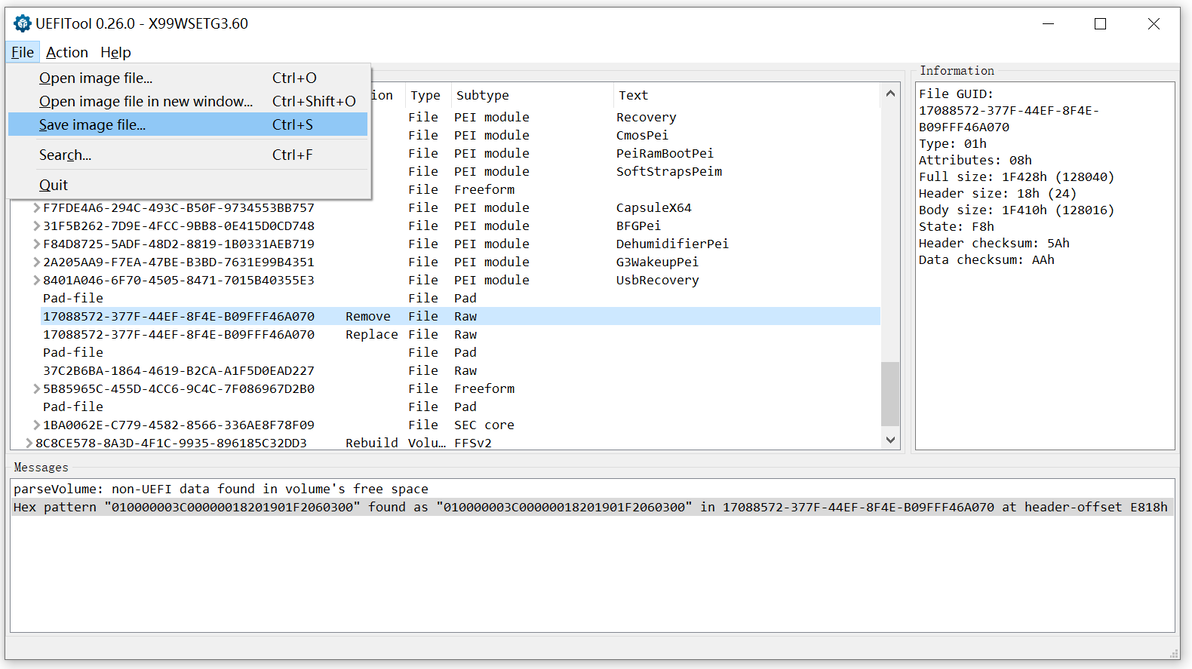This screenshot has height=669, width=1192.
Task: Expand the 2A205AA9-6F70-47BE tree node
Action: 36,262
